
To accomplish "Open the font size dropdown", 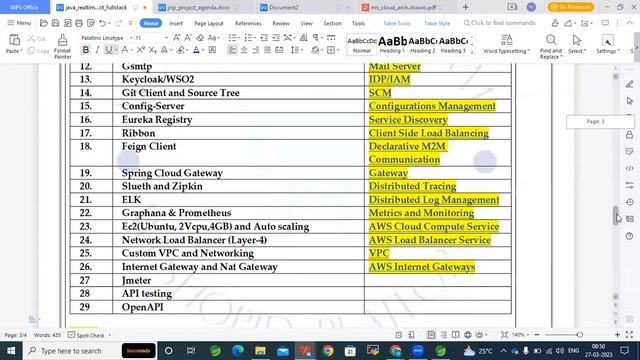I will pyautogui.click(x=166, y=38).
